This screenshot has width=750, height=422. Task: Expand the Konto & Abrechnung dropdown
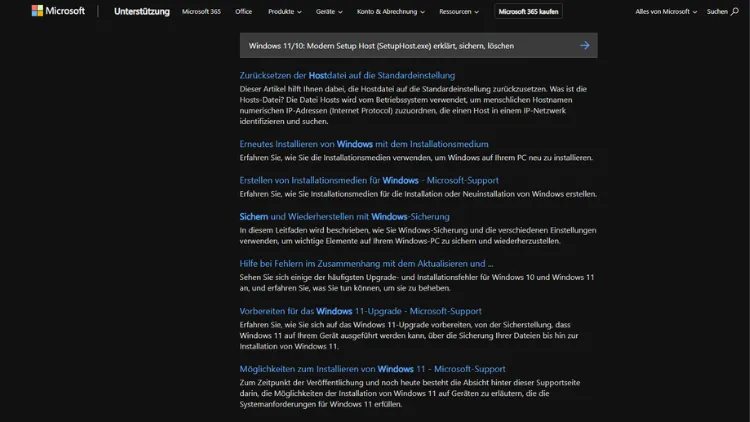(390, 11)
